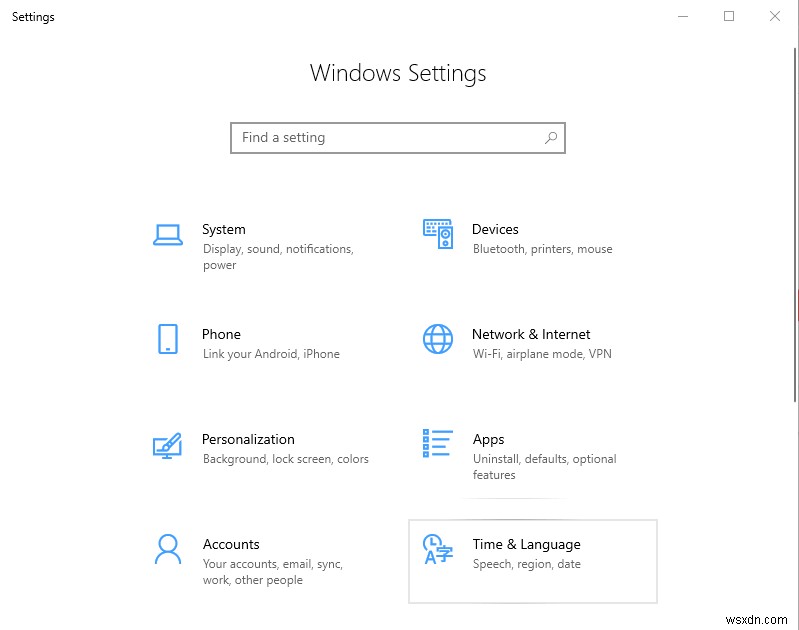Open Apps settings title
Viewport: 799px width, 630px height.
[x=488, y=440]
